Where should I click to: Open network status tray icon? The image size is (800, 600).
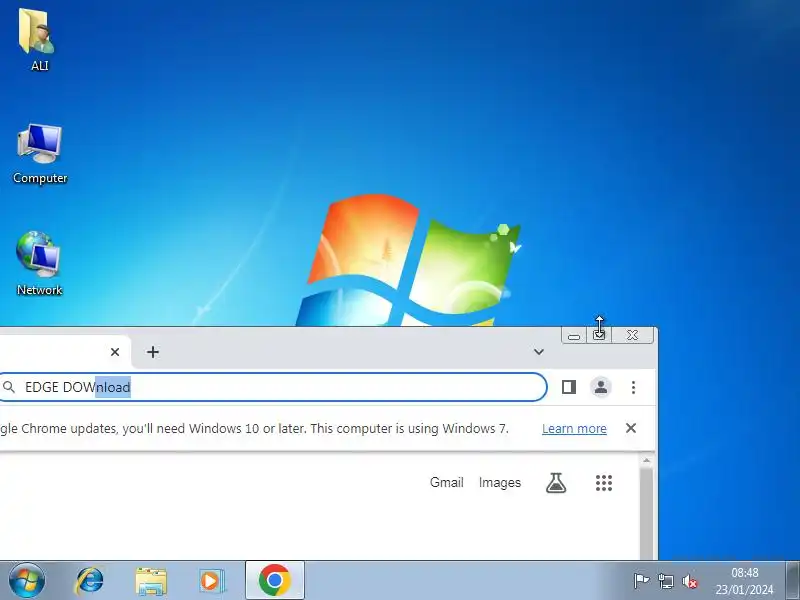[x=665, y=581]
